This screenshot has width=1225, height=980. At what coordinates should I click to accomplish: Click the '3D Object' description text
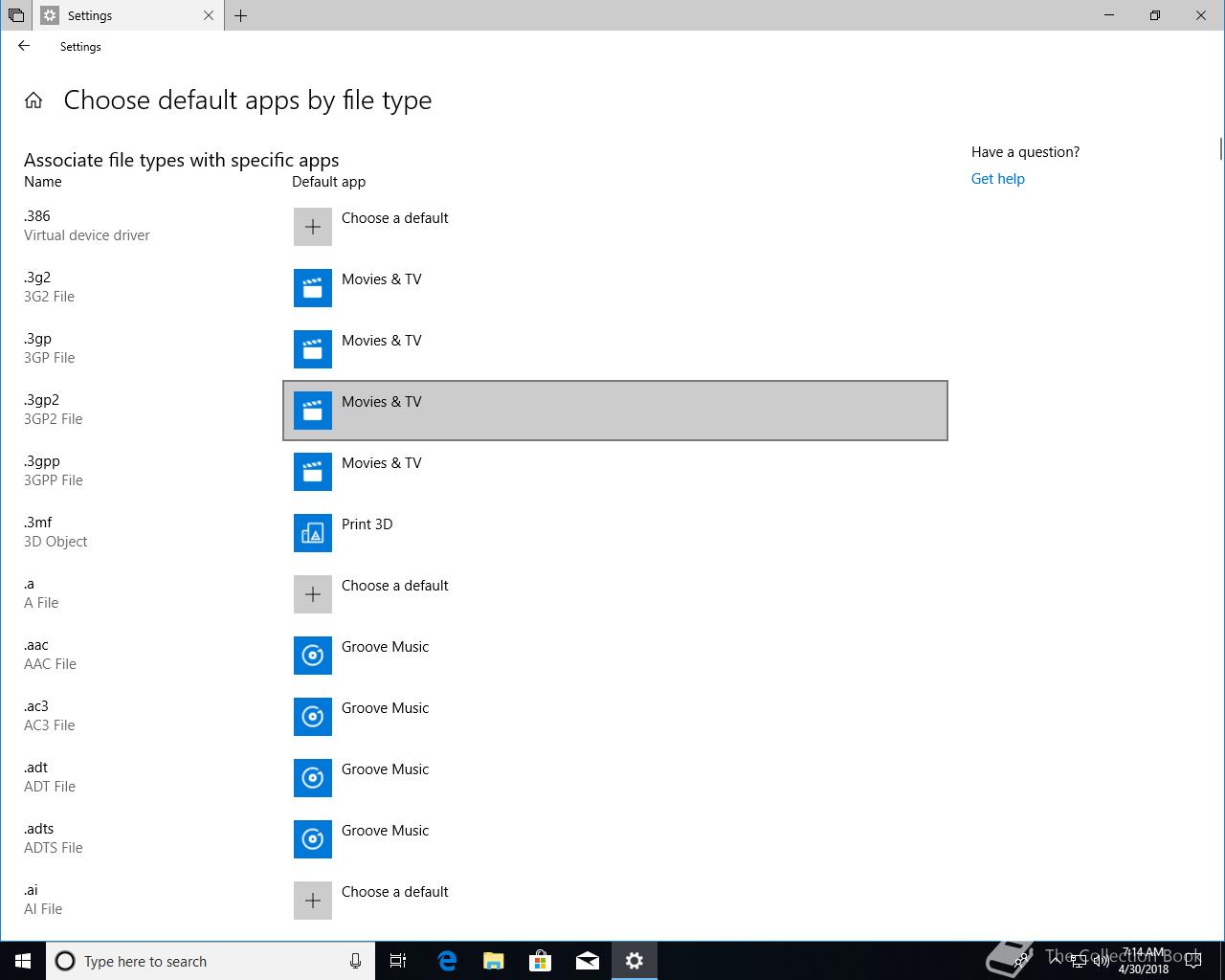tap(56, 542)
